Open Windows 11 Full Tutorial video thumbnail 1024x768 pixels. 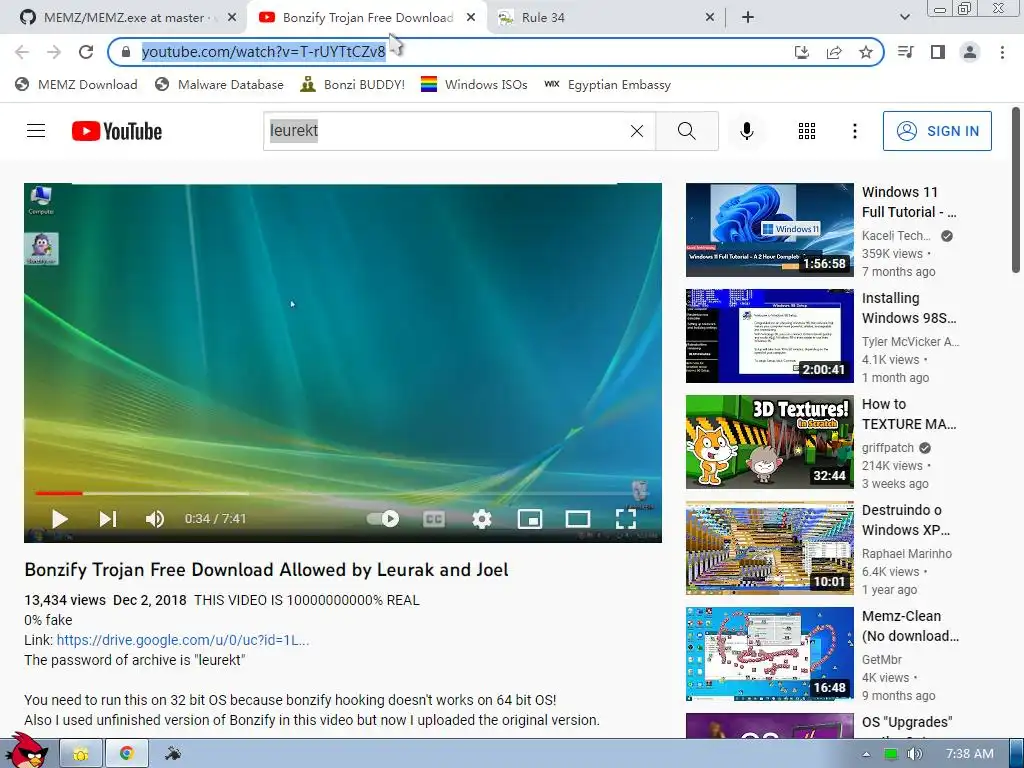pos(769,230)
